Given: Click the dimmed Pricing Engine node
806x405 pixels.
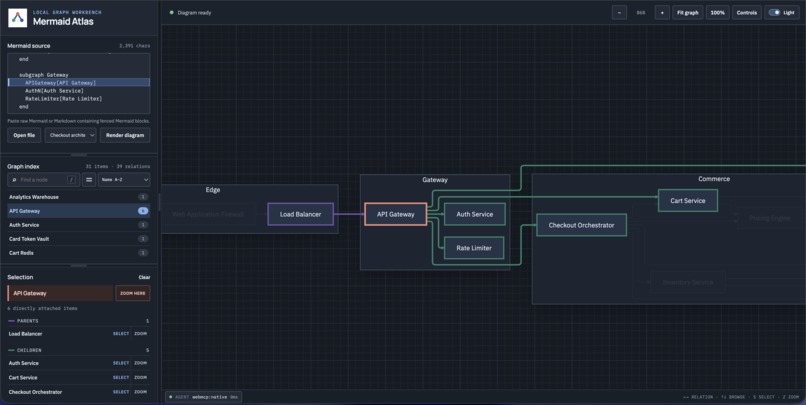Looking at the screenshot, I should click(770, 218).
